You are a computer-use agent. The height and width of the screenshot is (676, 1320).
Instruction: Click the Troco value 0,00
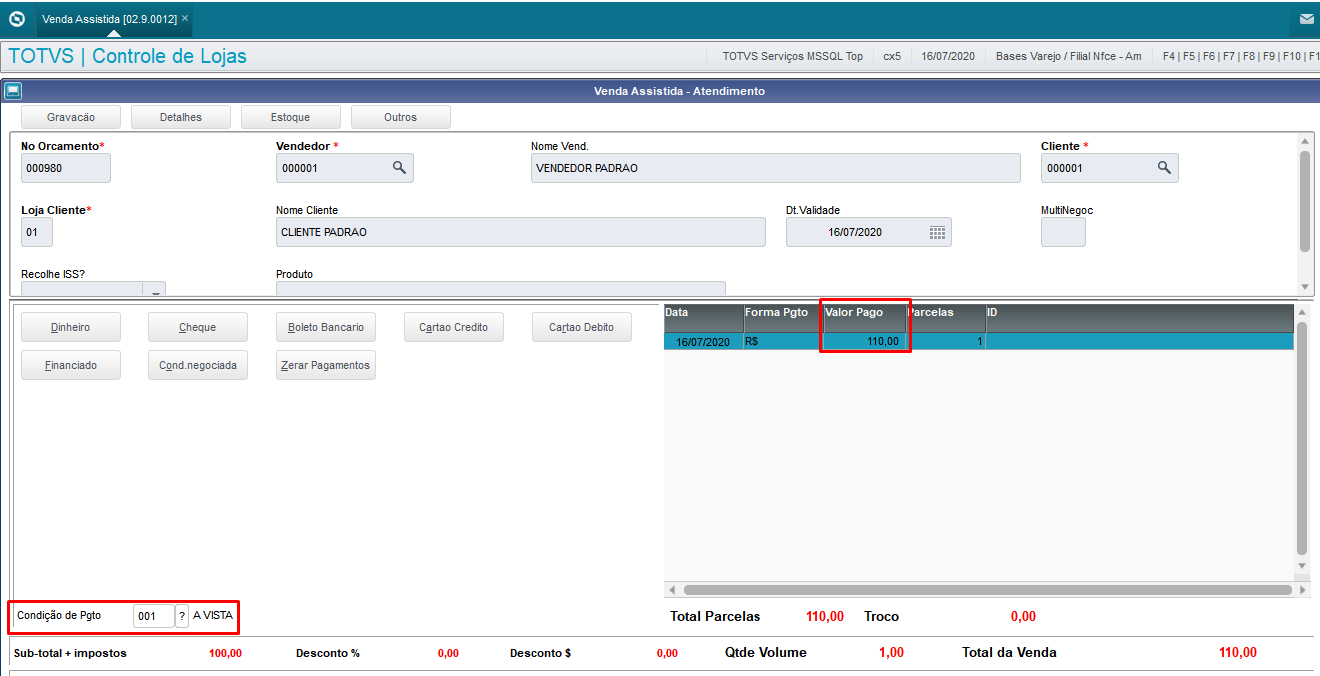click(x=1023, y=616)
